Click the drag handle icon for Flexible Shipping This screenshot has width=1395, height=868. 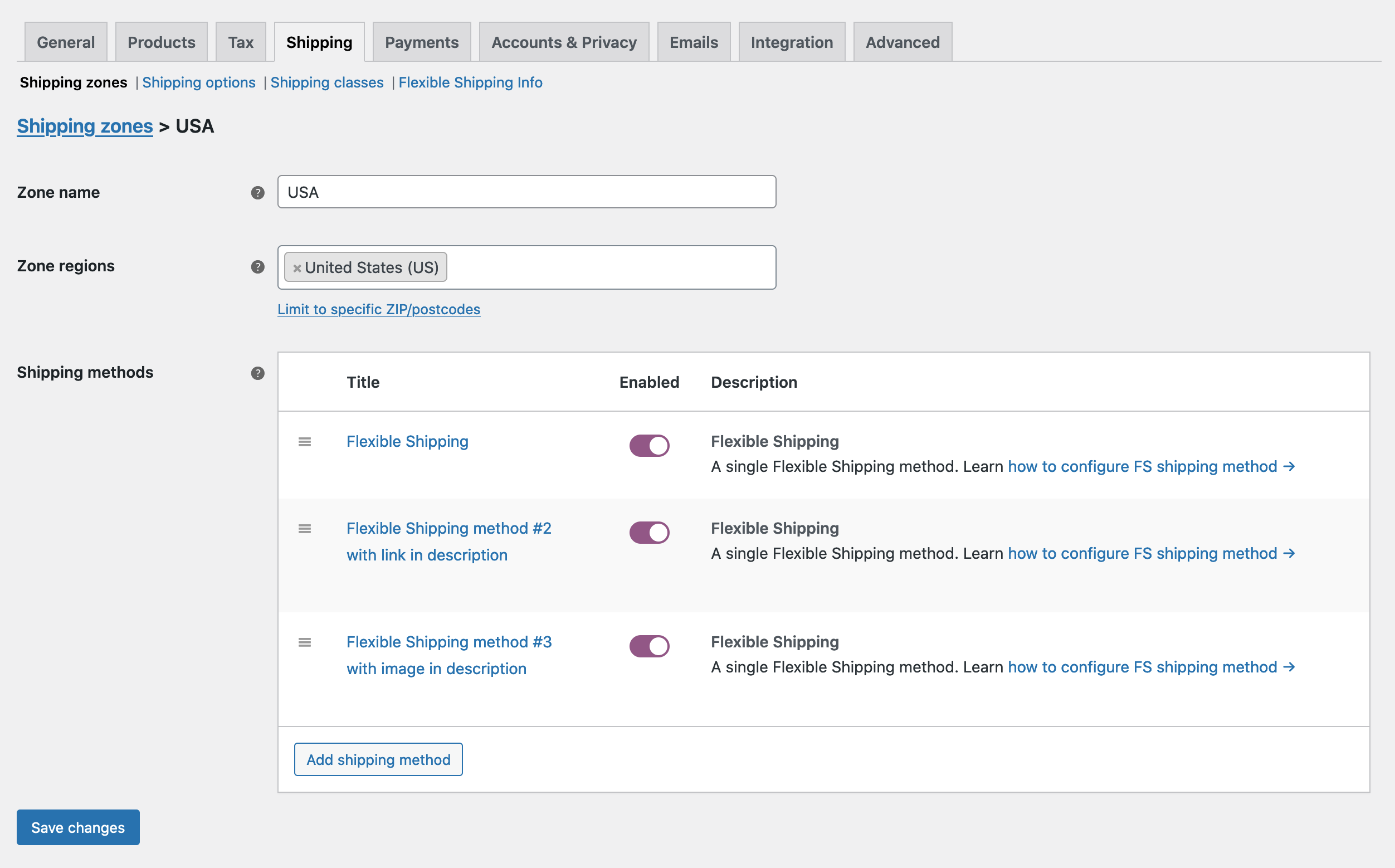tap(305, 441)
